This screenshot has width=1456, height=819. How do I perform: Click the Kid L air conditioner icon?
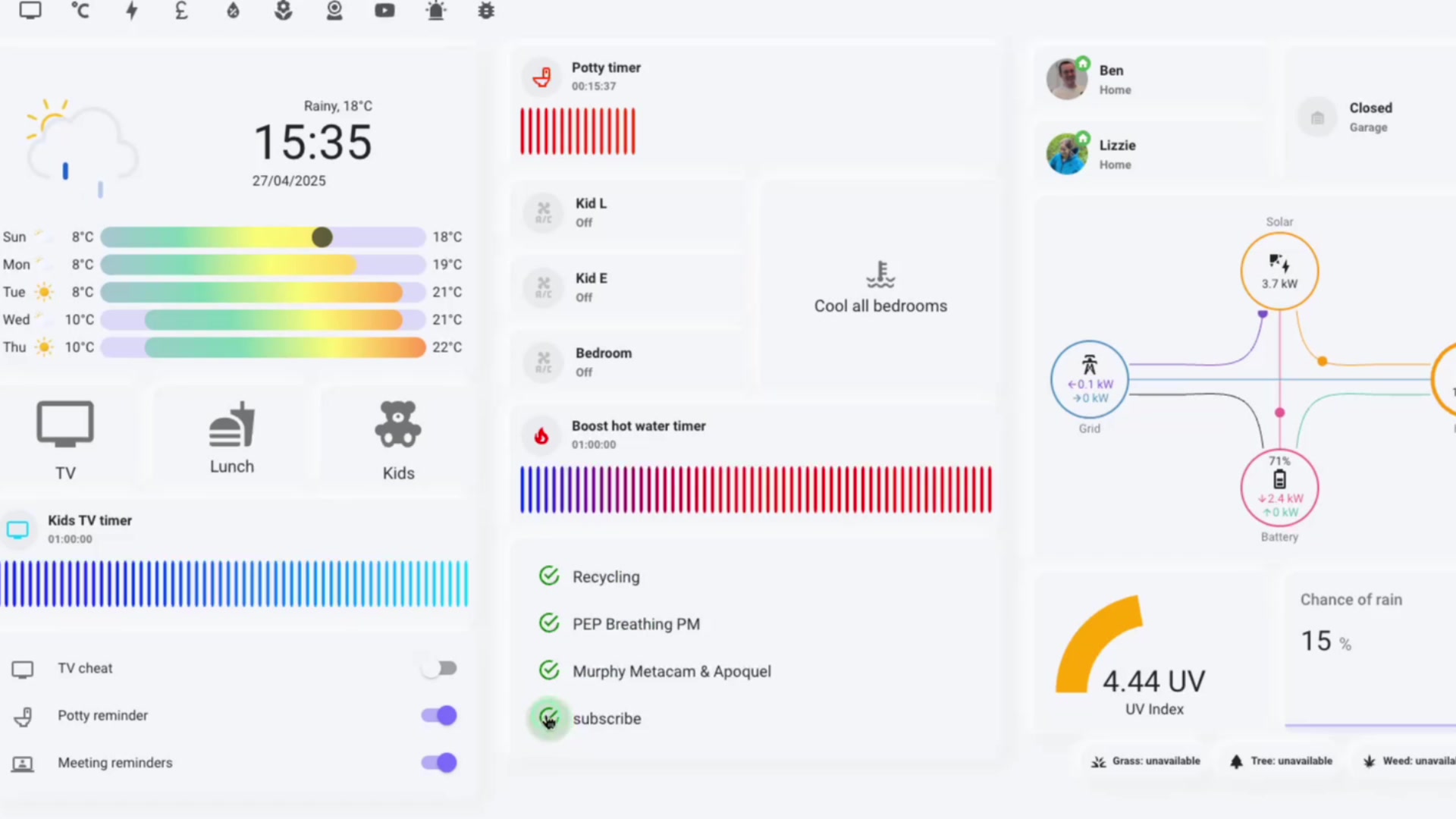[x=544, y=212]
